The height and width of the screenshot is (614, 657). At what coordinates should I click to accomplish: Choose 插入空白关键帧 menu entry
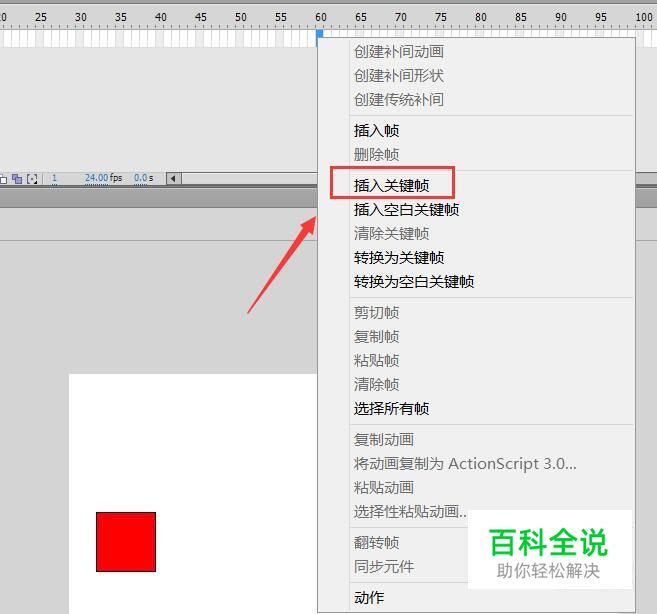point(406,210)
